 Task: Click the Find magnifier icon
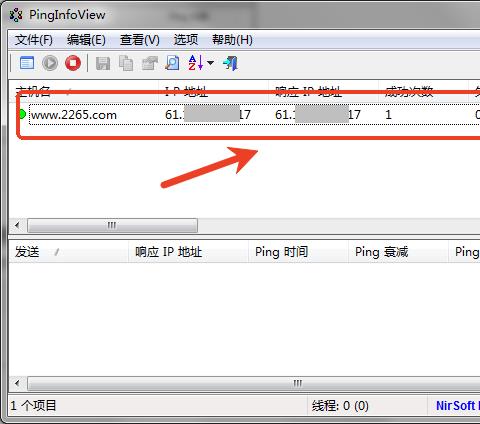172,63
